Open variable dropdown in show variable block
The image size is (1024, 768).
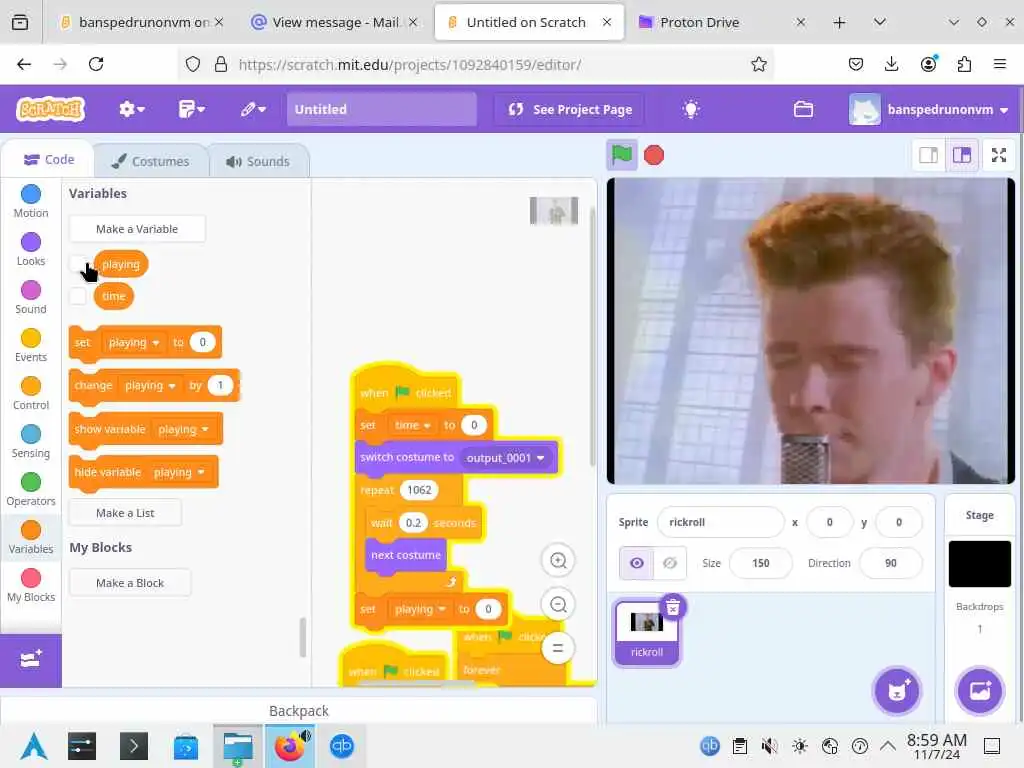(x=183, y=429)
